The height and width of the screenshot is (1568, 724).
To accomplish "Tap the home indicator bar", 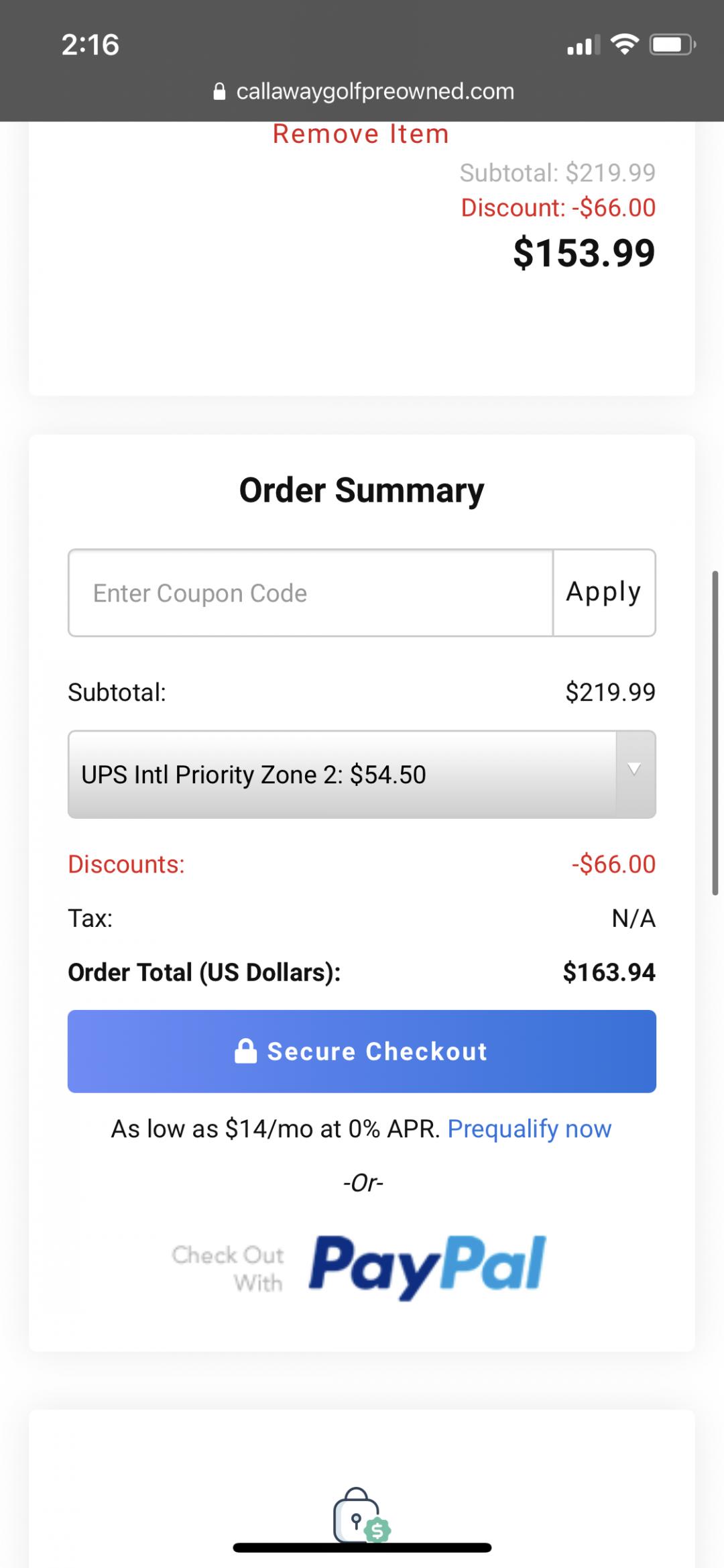I will tap(362, 1548).
